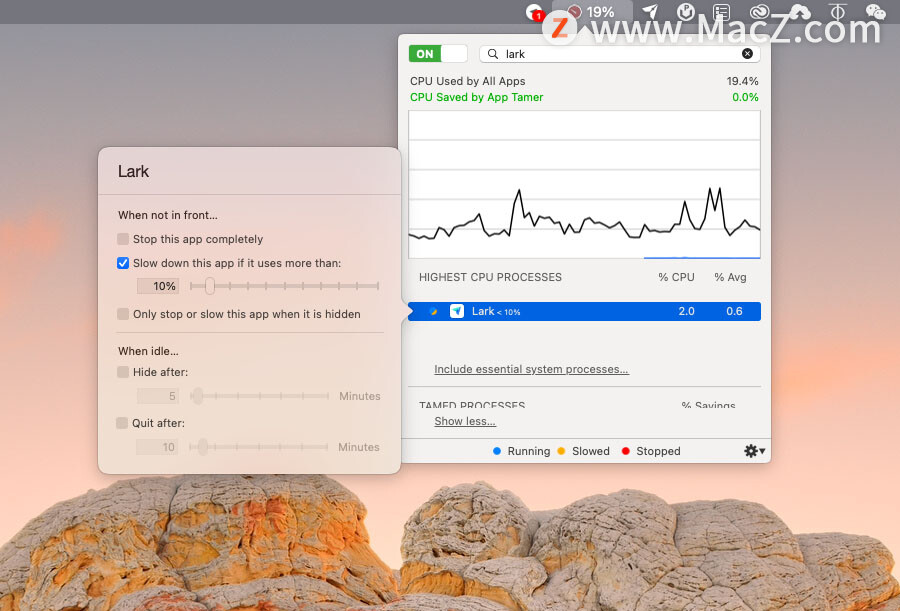The width and height of the screenshot is (900, 611).
Task: Click the hexagon P menu bar icon
Action: [x=686, y=11]
